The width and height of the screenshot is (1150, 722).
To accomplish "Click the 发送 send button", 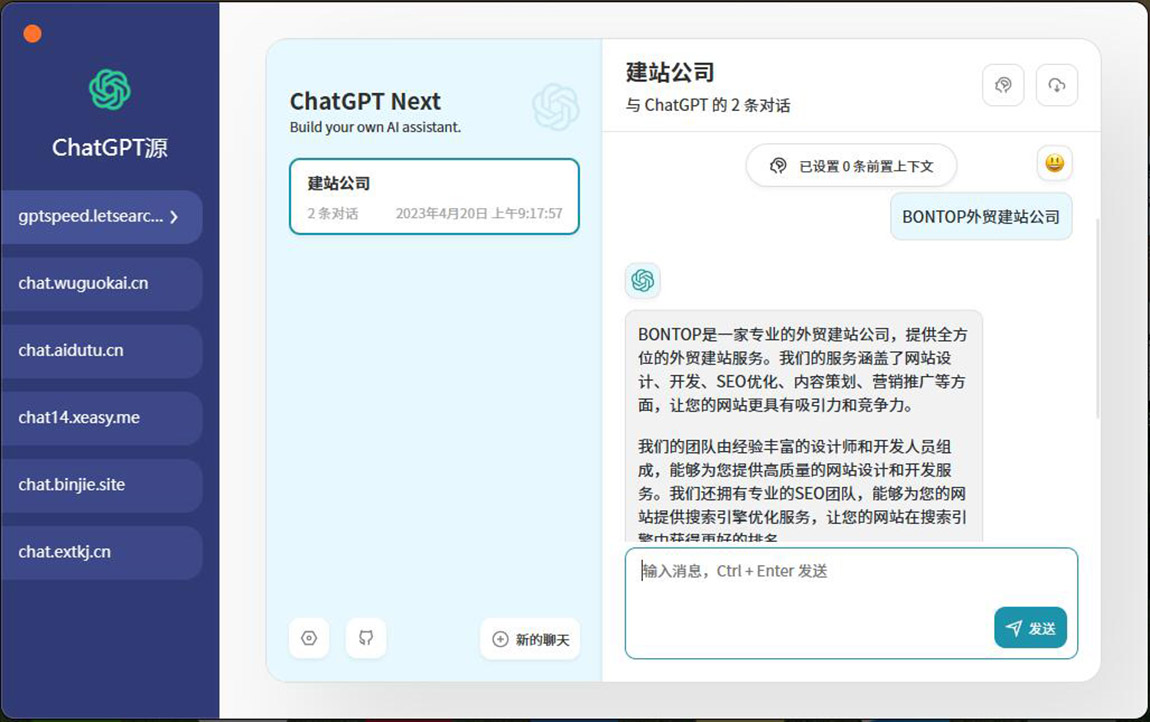I will pyautogui.click(x=1031, y=628).
